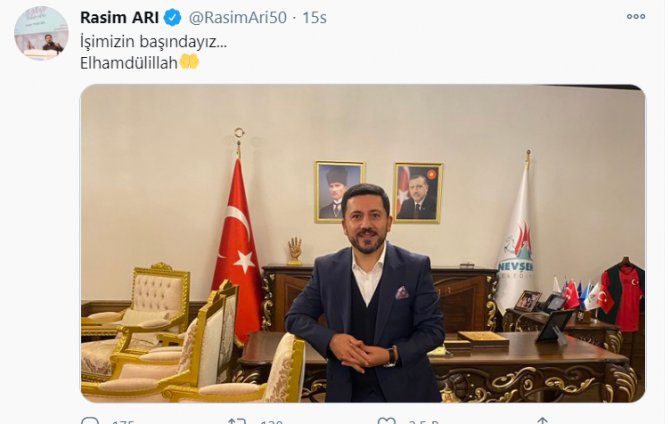The height and width of the screenshot is (424, 670).
Task: Click the folded hands emoji
Action: [x=189, y=62]
